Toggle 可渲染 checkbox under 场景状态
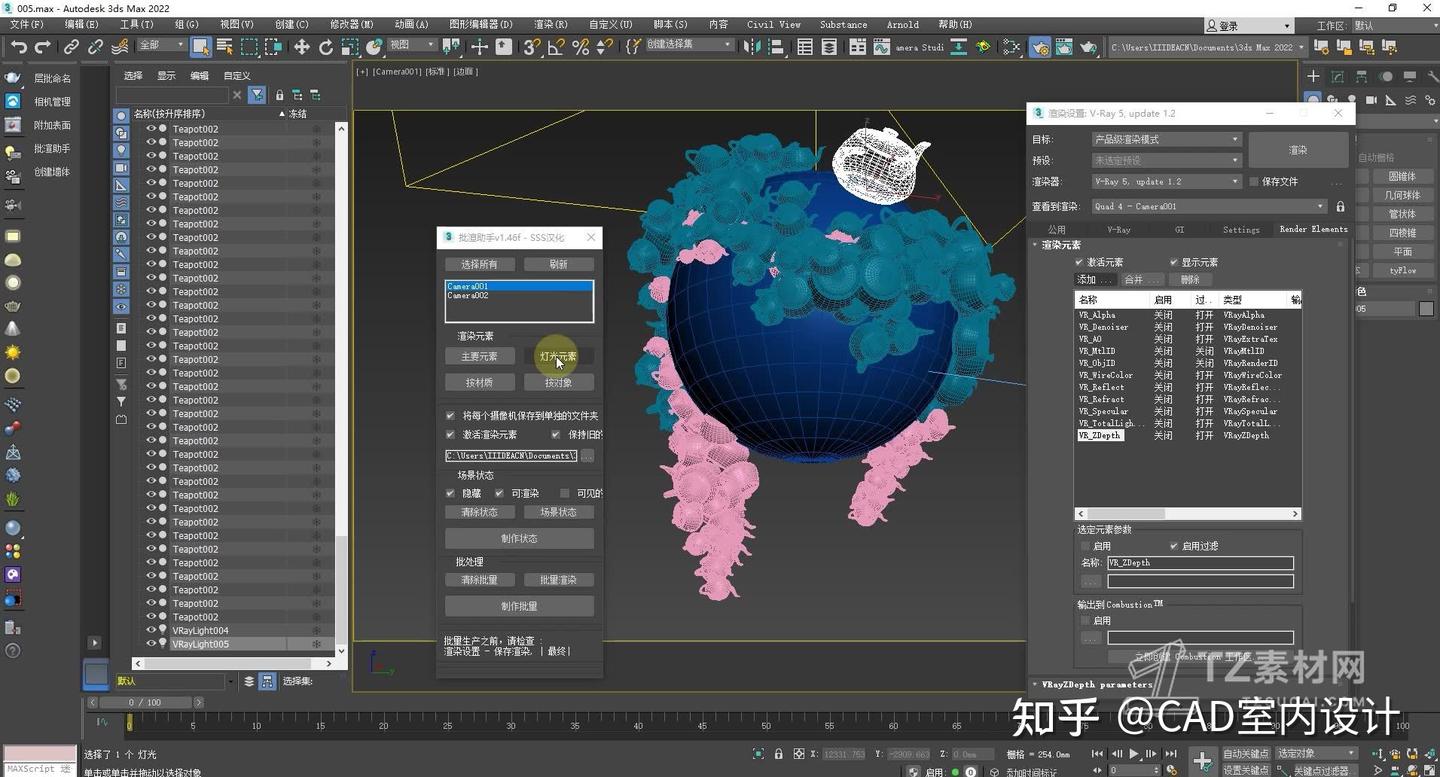Viewport: 1440px width, 777px height. pos(499,493)
